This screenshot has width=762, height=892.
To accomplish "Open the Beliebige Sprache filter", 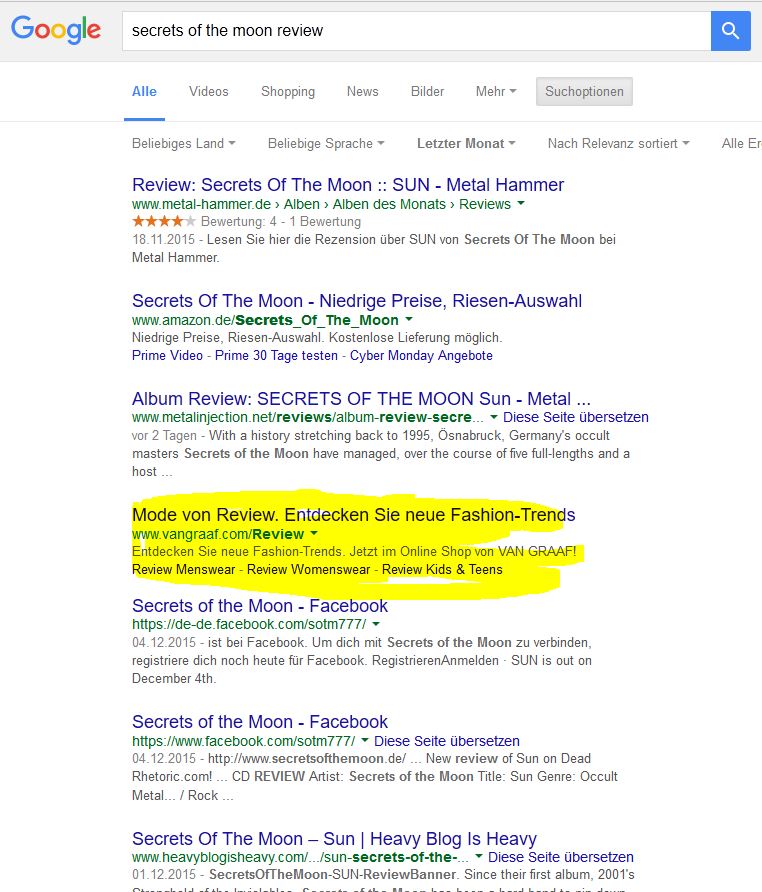I will point(326,143).
